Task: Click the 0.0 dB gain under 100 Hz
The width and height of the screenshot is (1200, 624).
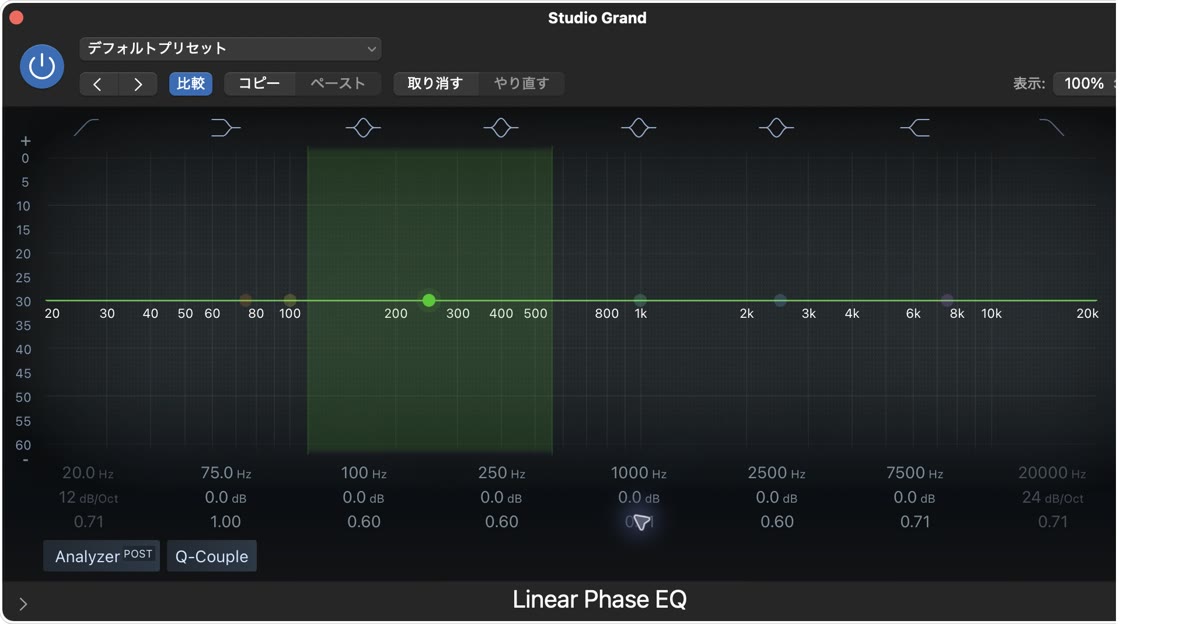Action: 363,497
